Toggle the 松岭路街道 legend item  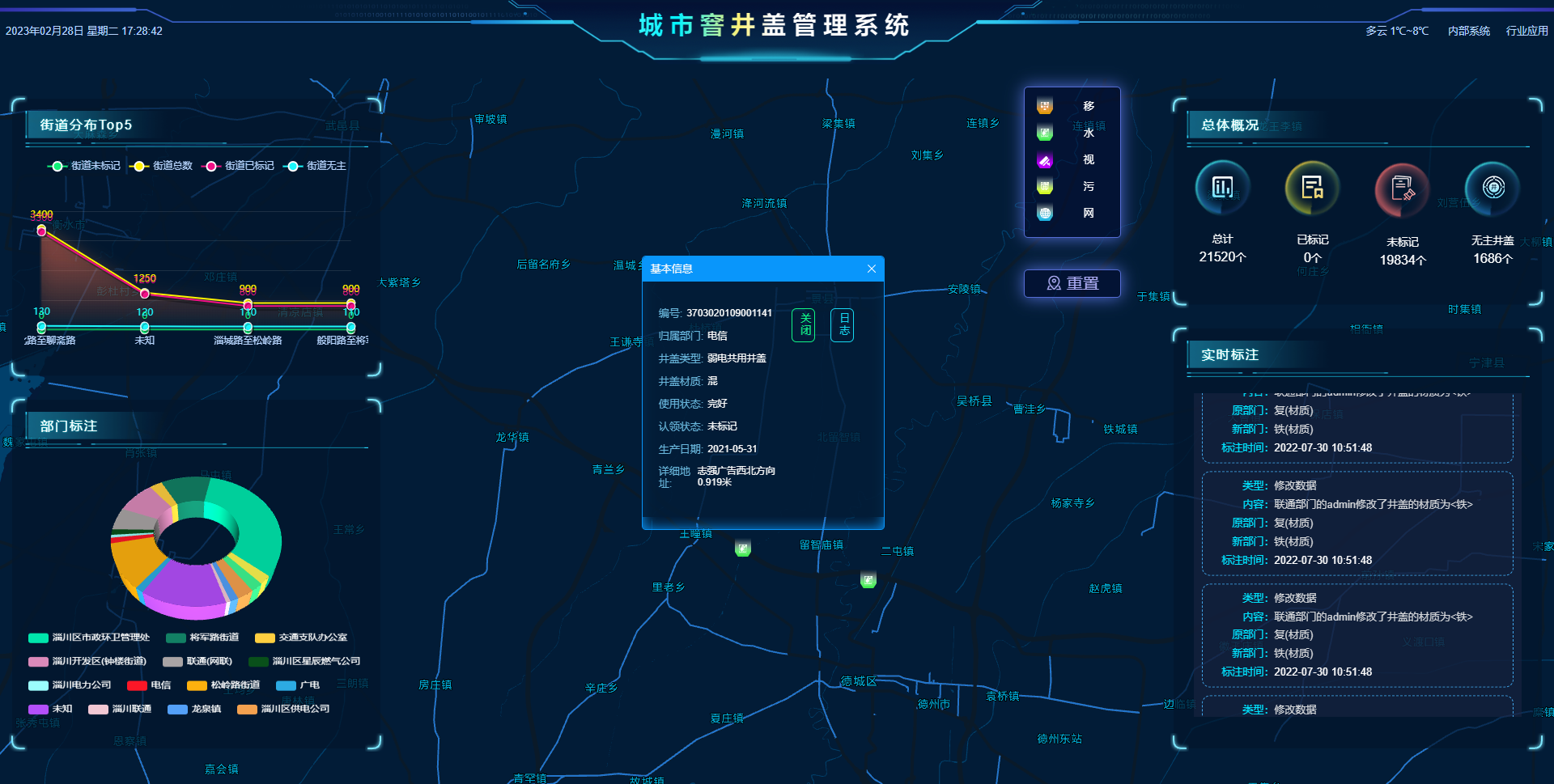(223, 685)
